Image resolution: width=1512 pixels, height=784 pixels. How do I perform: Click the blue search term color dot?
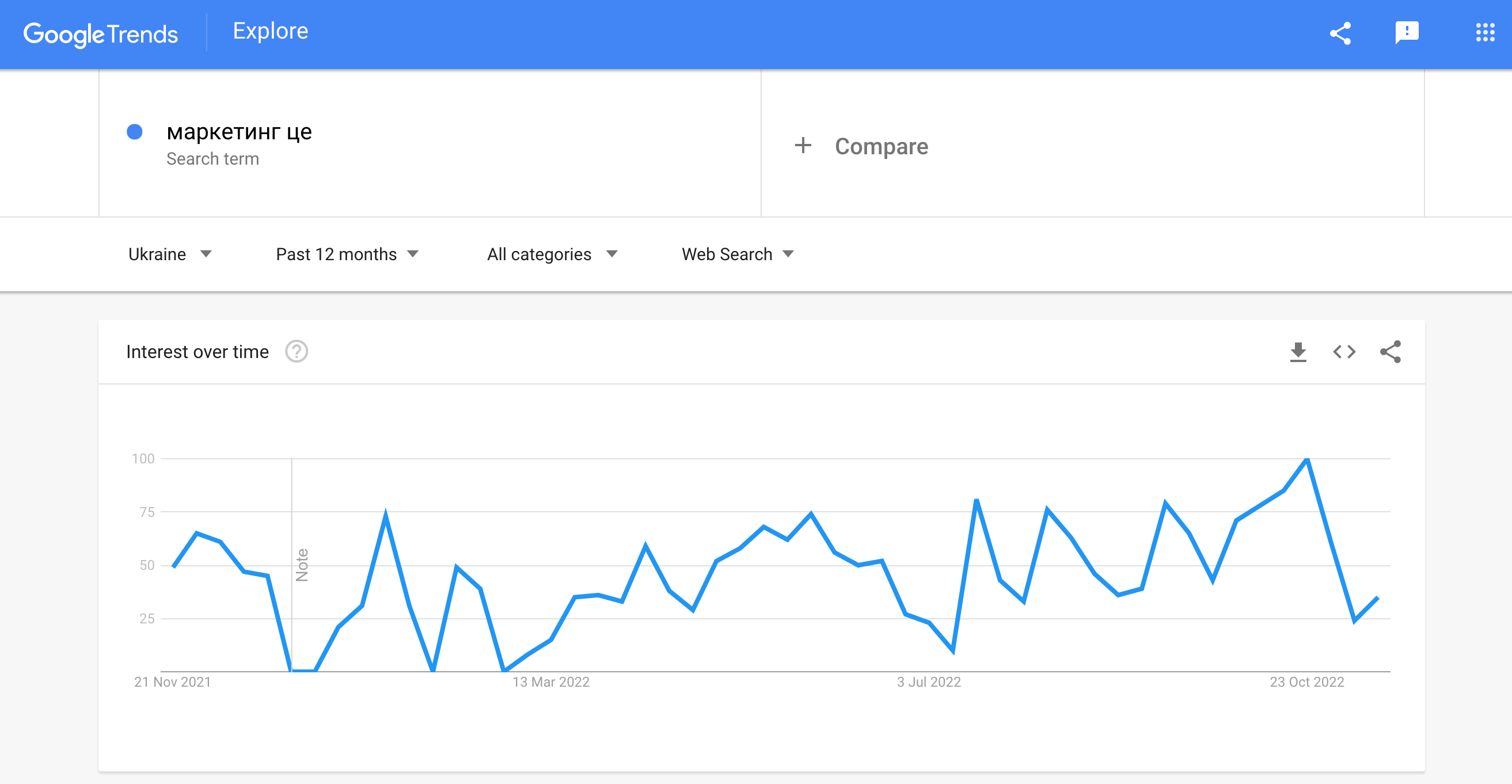click(134, 132)
